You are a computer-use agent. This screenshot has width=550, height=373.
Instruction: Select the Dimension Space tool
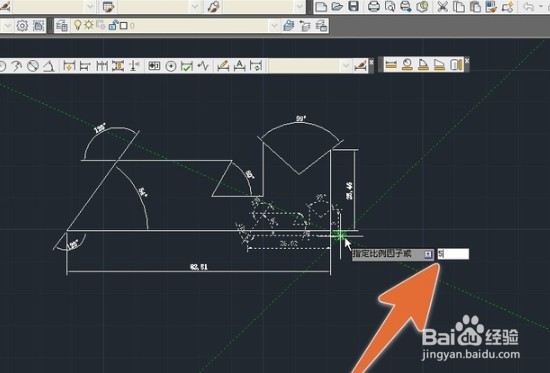coord(118,66)
